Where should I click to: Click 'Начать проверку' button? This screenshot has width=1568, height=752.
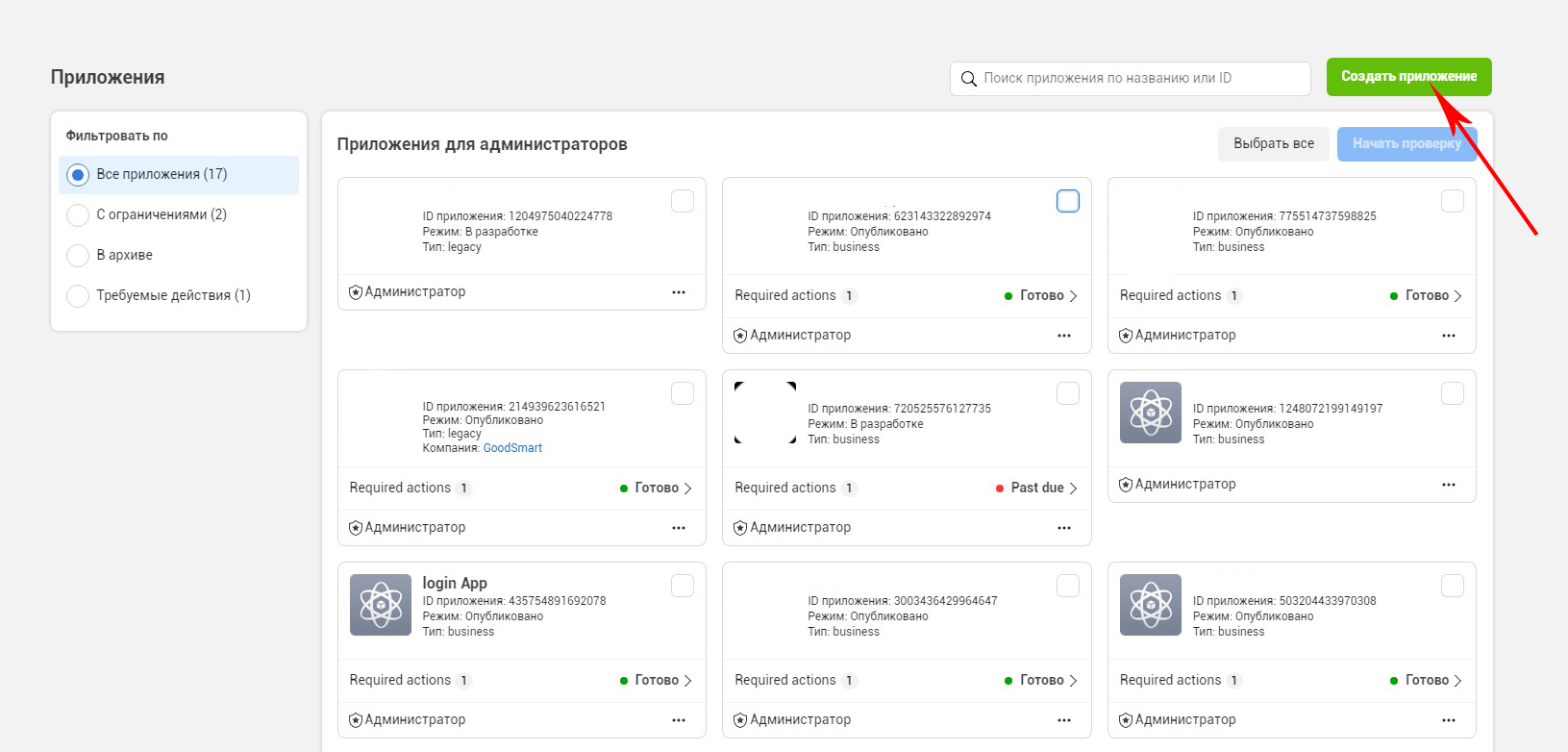pyautogui.click(x=1406, y=144)
